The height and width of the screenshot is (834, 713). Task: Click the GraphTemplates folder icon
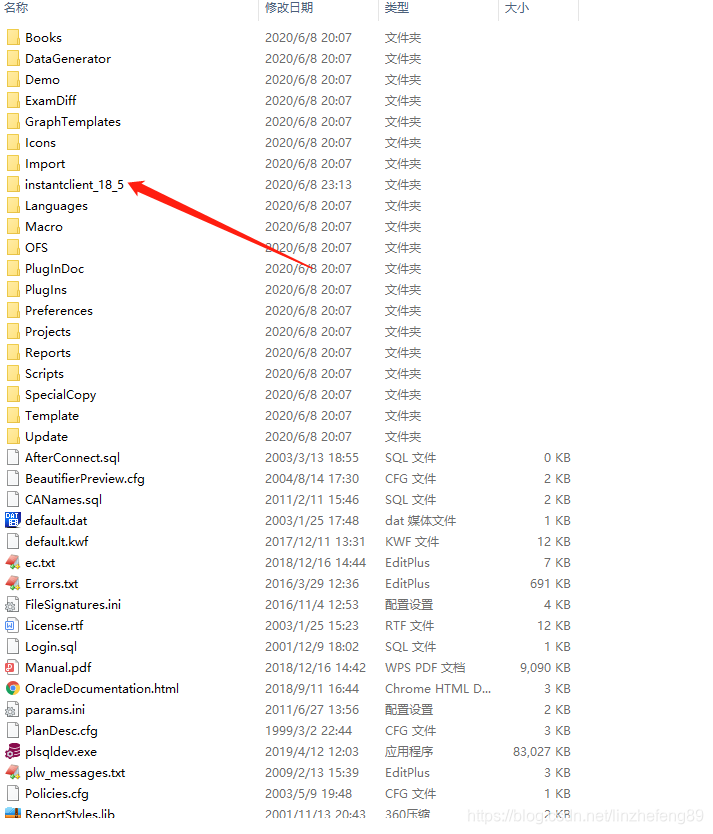pyautogui.click(x=13, y=121)
